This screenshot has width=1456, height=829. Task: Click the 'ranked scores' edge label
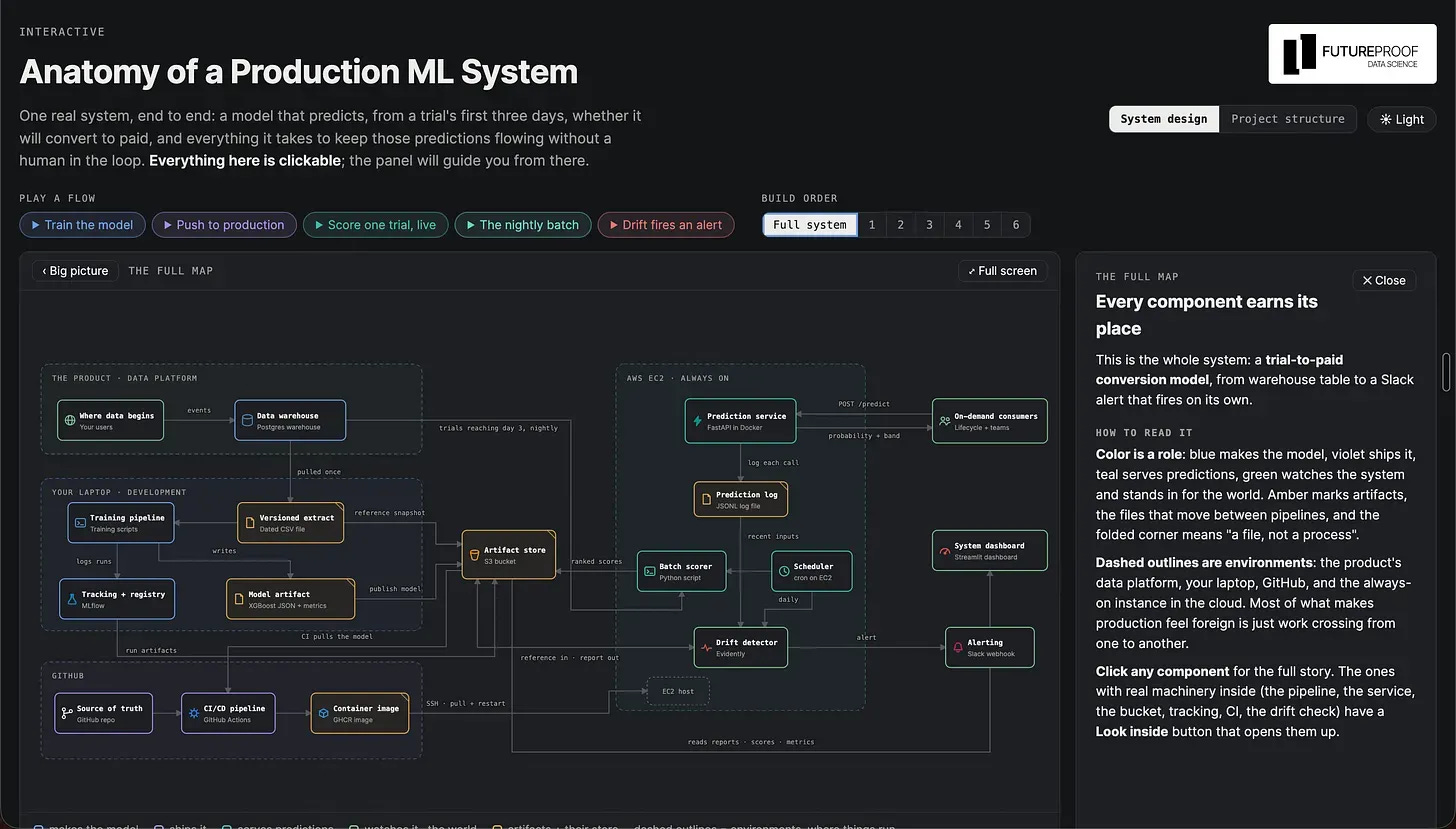(x=596, y=562)
